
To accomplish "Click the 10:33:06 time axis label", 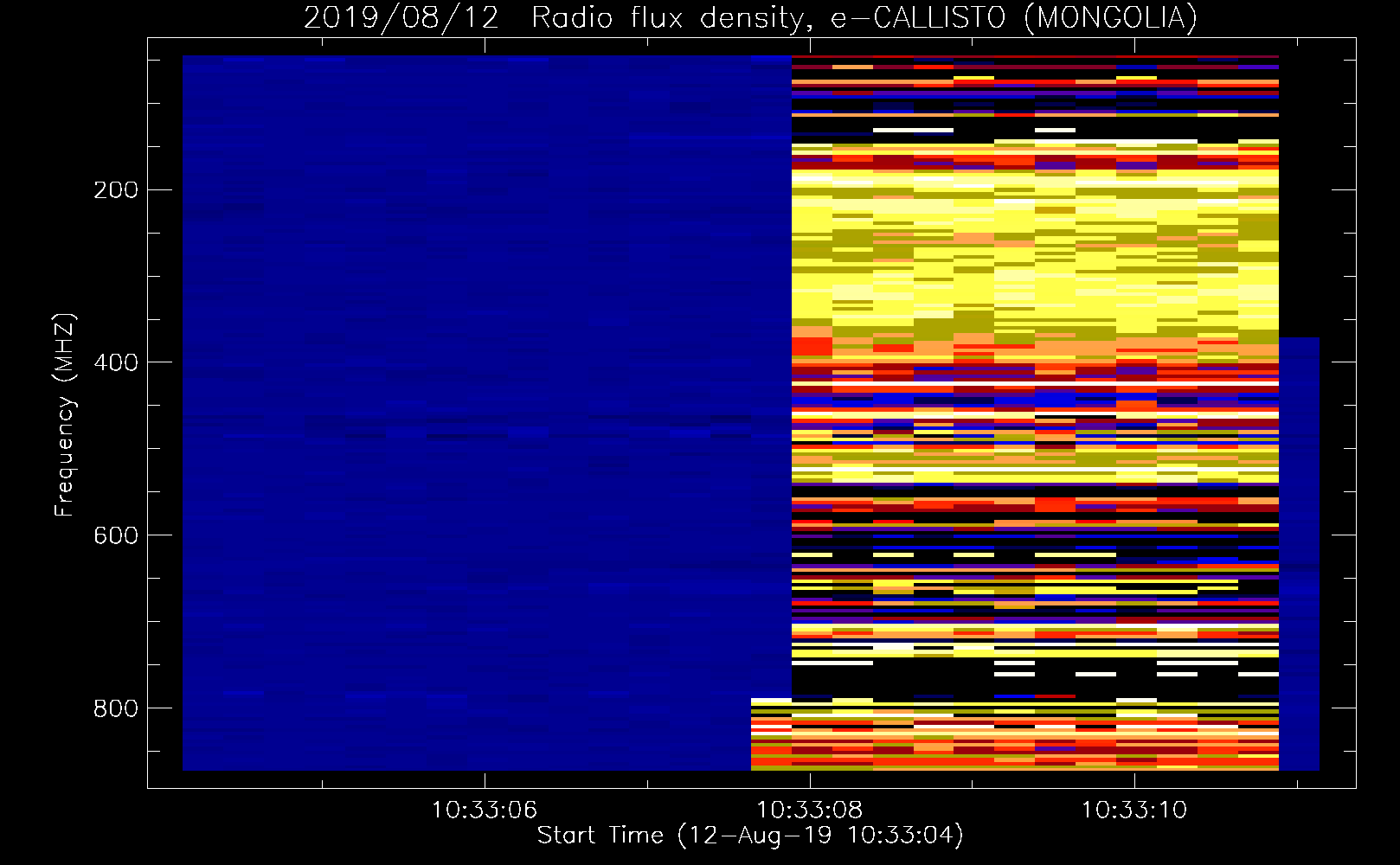I will pos(485,811).
